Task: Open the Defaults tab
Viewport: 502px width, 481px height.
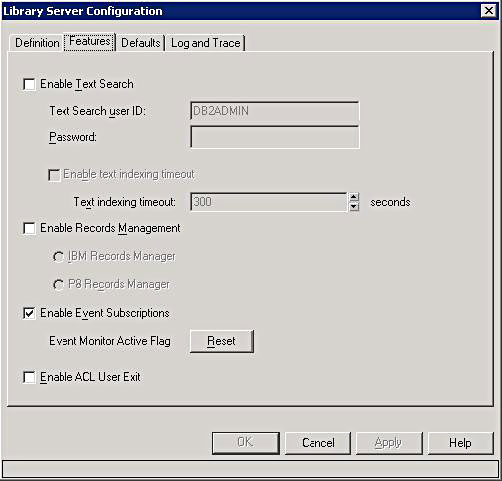Action: click(141, 43)
